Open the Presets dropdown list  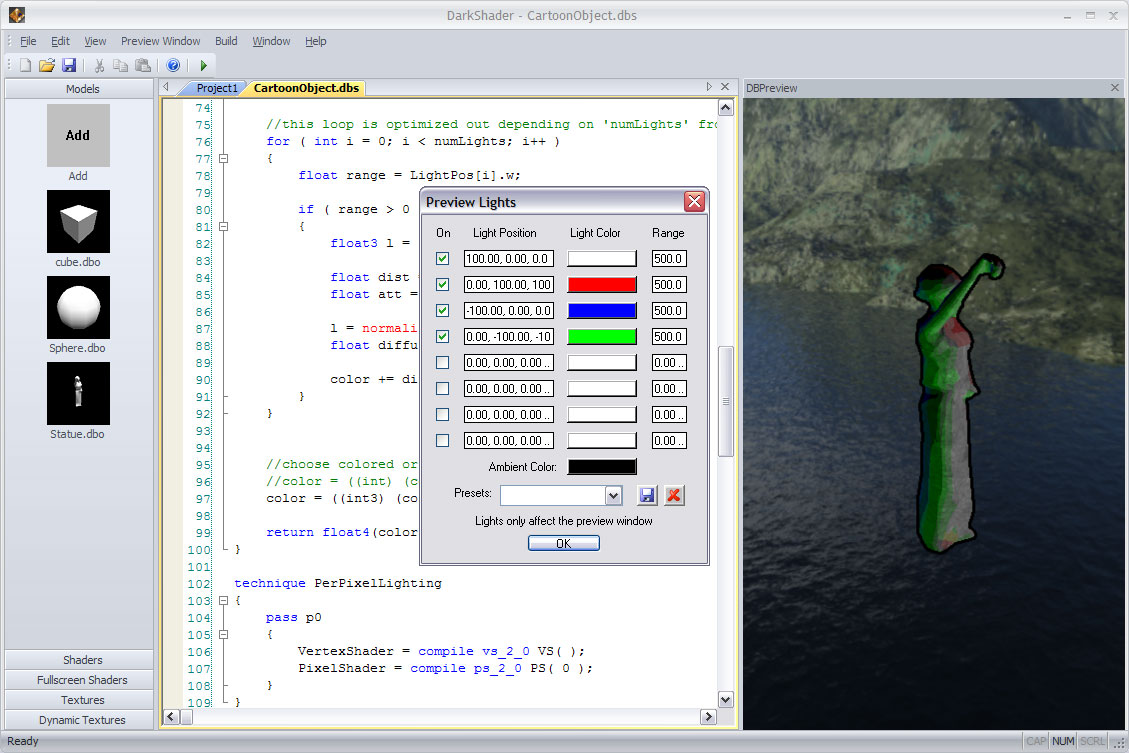tap(613, 496)
